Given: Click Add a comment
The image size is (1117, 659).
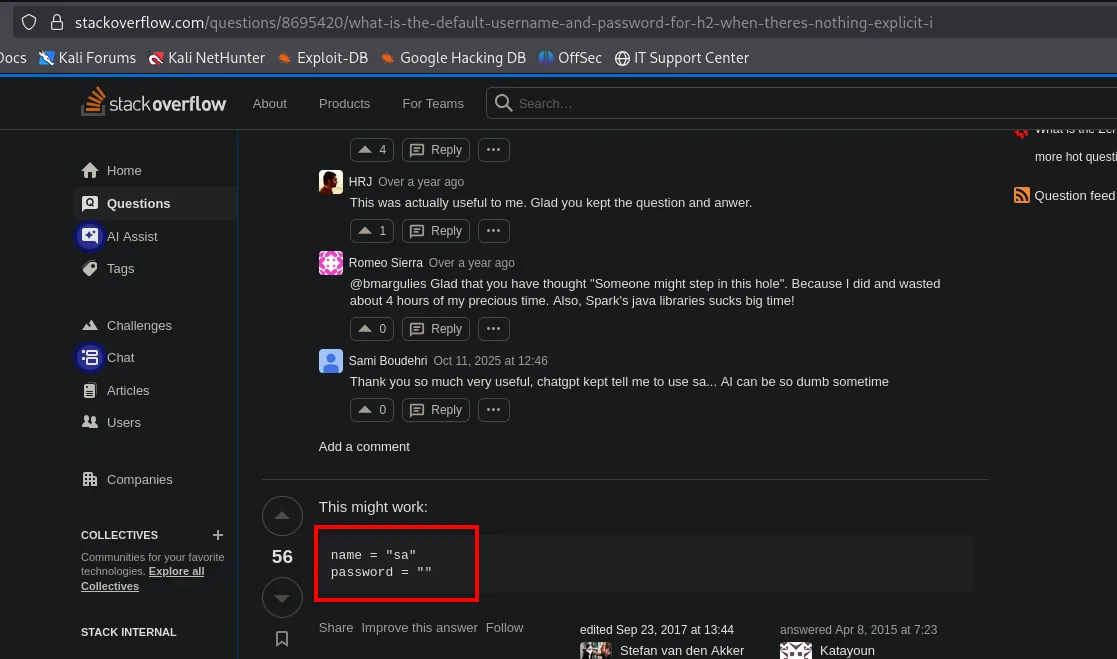Looking at the screenshot, I should [x=364, y=447].
